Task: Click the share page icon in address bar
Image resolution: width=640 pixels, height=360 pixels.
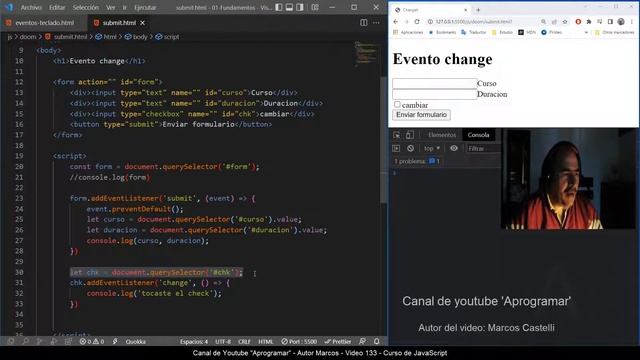Action: 554,22
